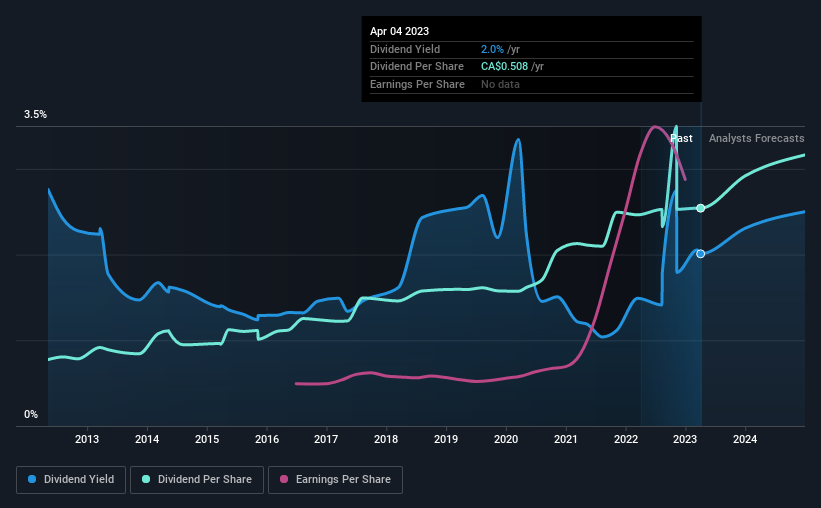The height and width of the screenshot is (508, 821).
Task: Click the 2021 x-axis label
Action: pyautogui.click(x=566, y=439)
